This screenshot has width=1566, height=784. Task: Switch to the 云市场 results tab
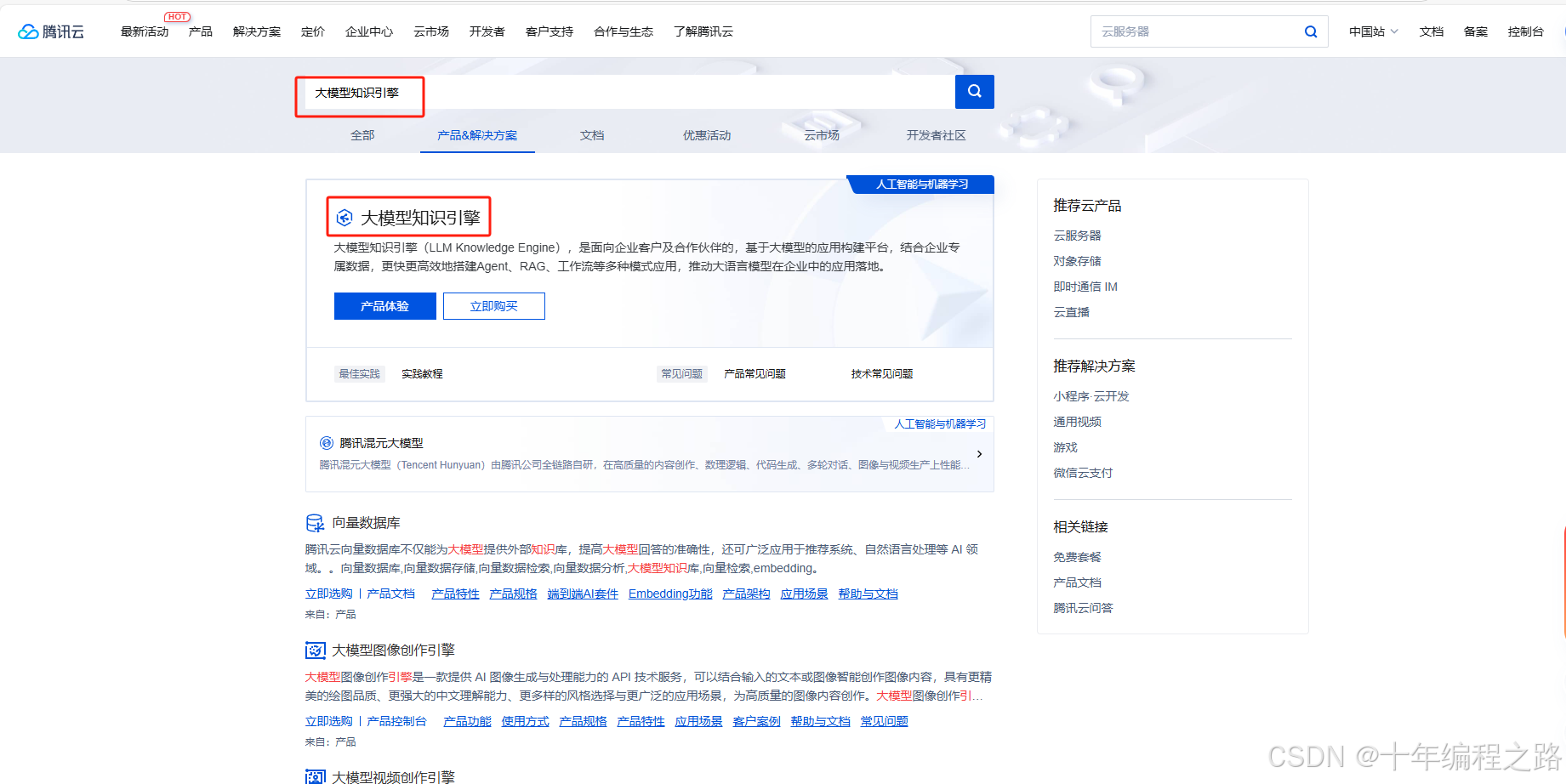(x=822, y=135)
